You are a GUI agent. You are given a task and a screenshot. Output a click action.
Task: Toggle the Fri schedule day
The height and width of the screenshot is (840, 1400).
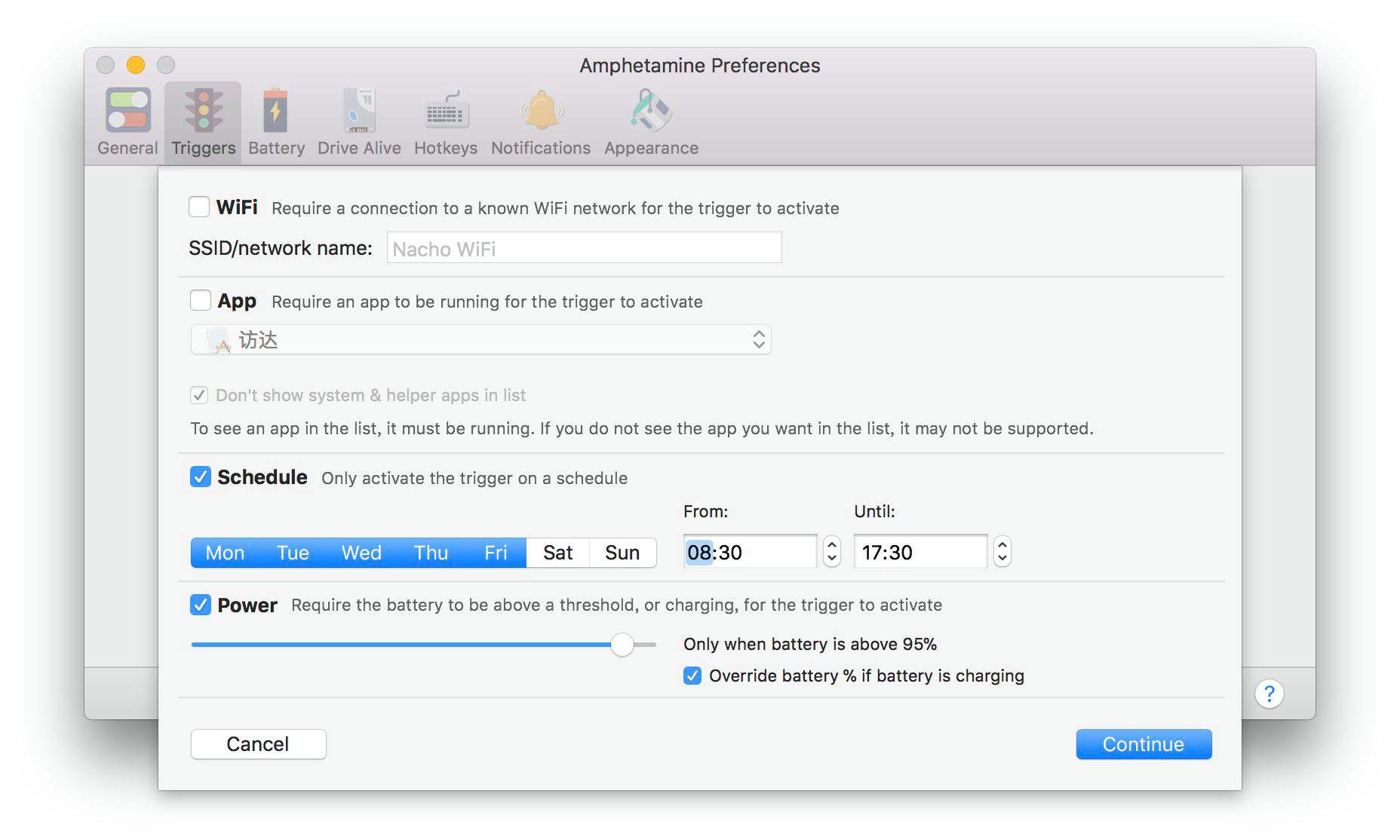[496, 553]
